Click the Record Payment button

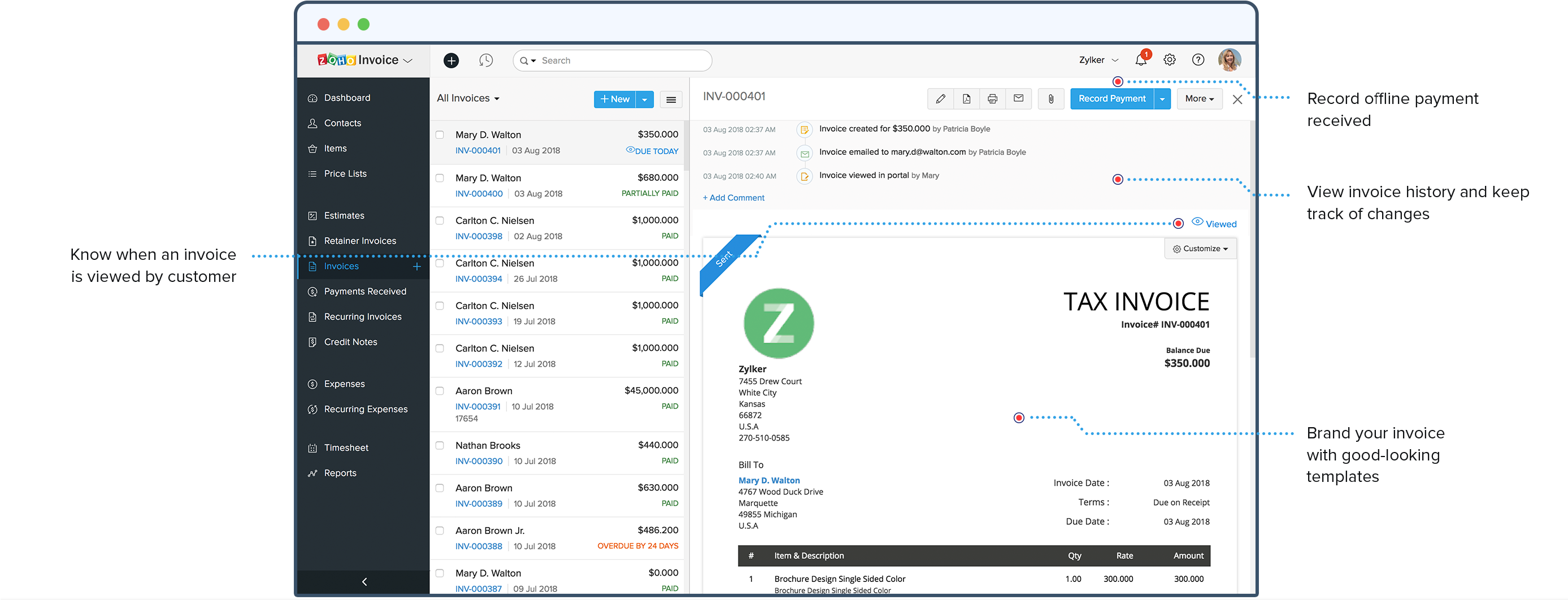tap(1112, 98)
